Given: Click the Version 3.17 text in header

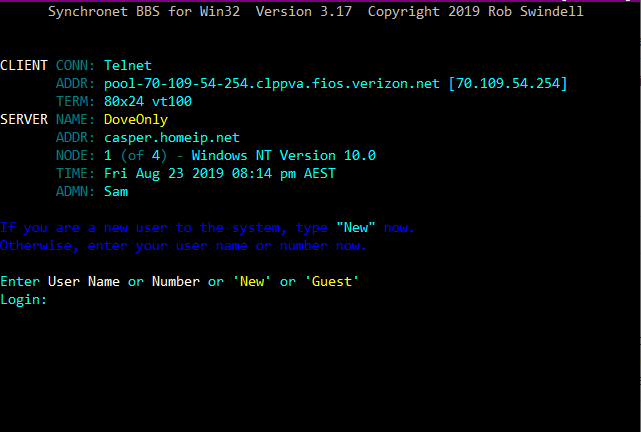Looking at the screenshot, I should [x=304, y=11].
